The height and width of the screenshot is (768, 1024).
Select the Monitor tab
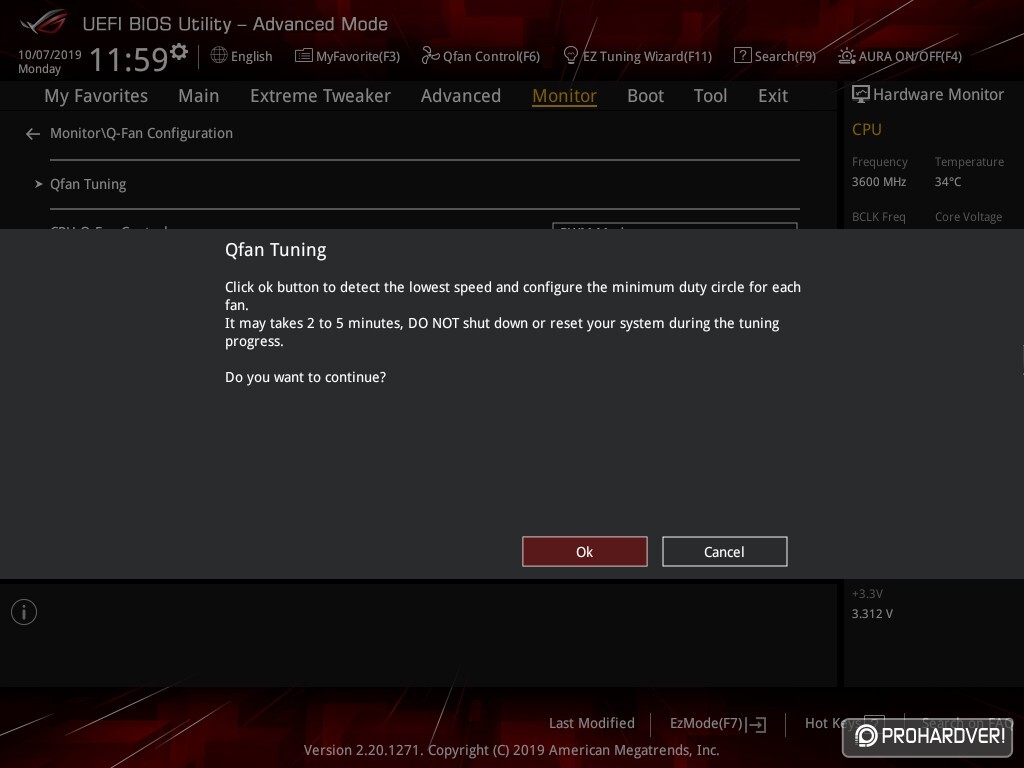pos(564,95)
